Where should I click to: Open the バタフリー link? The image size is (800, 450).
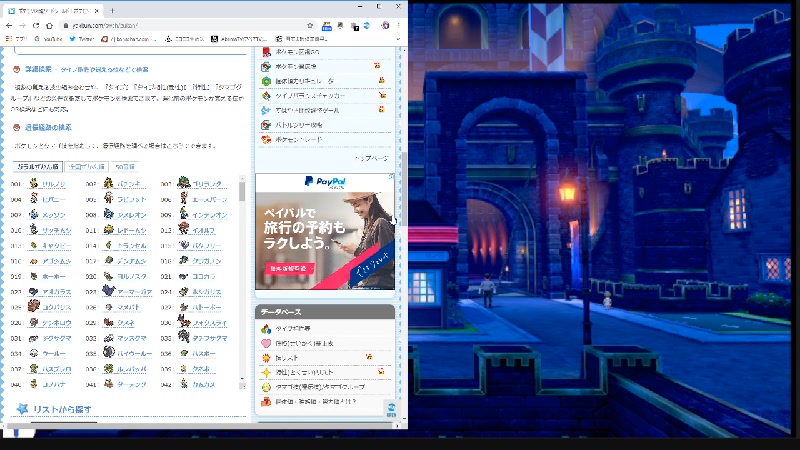pos(207,246)
